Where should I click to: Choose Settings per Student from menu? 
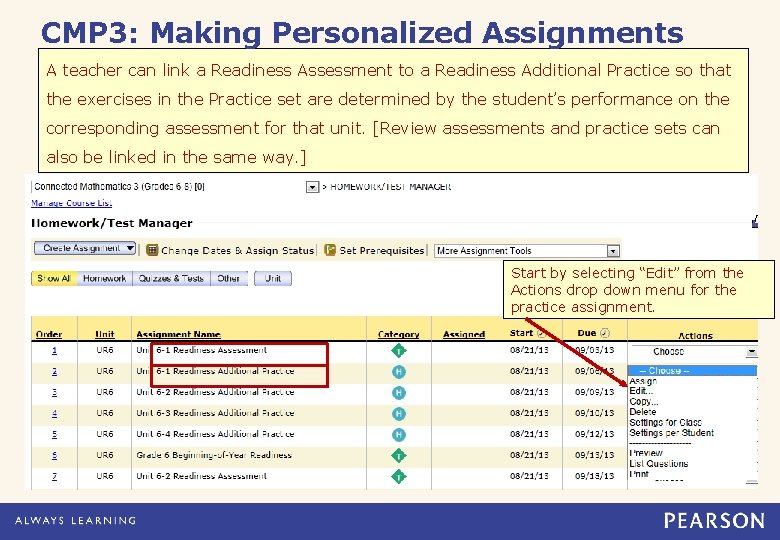672,433
